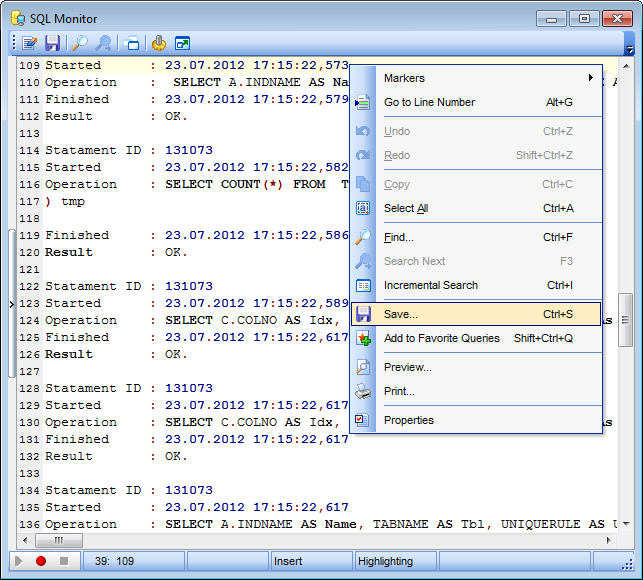The width and height of the screenshot is (643, 580).
Task: Click the clear log icon in toolbar
Action: click(131, 43)
